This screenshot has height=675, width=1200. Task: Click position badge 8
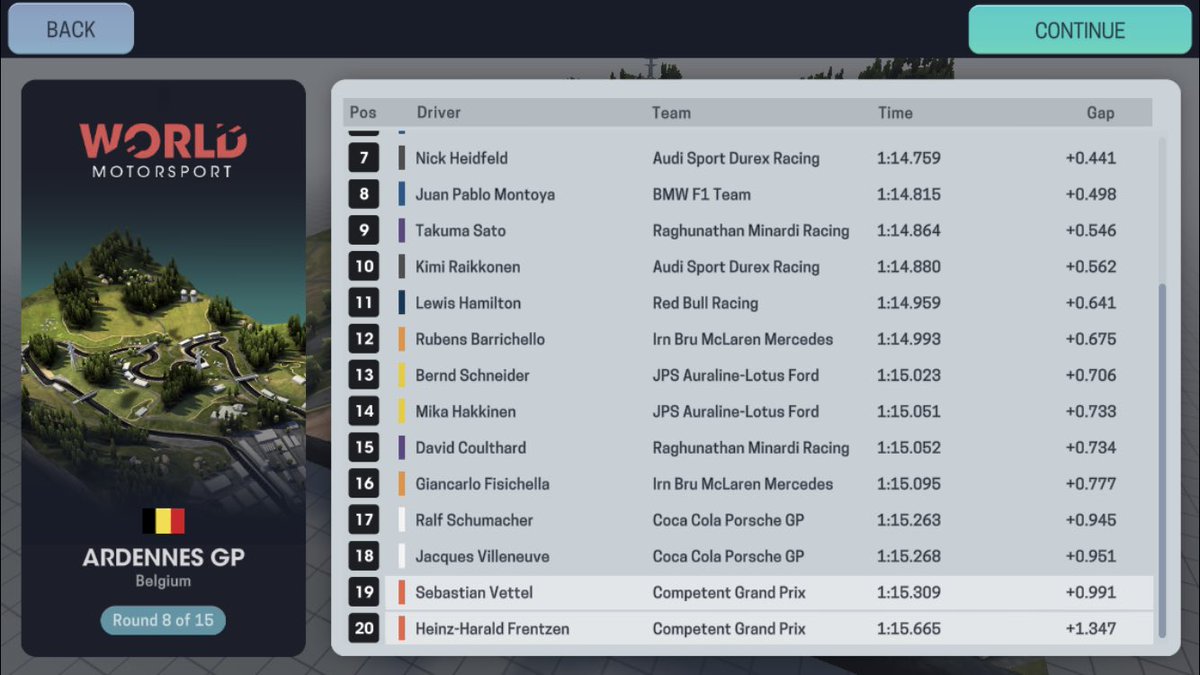coord(364,194)
